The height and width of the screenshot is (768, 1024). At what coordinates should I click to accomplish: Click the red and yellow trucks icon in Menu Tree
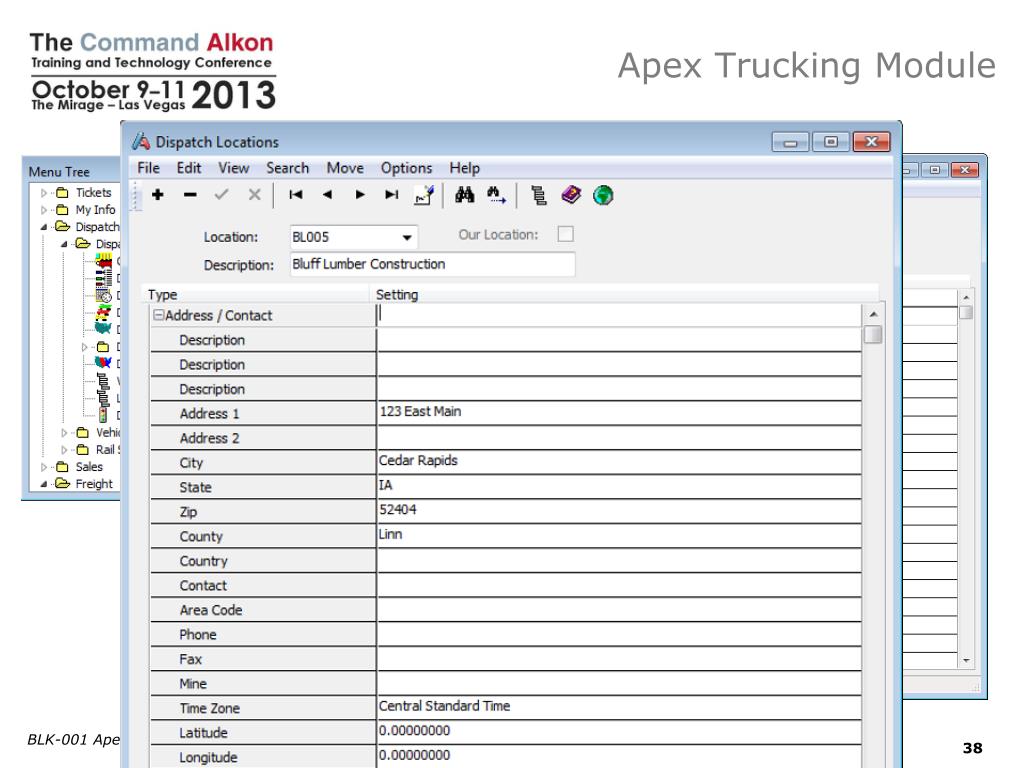pyautogui.click(x=104, y=312)
